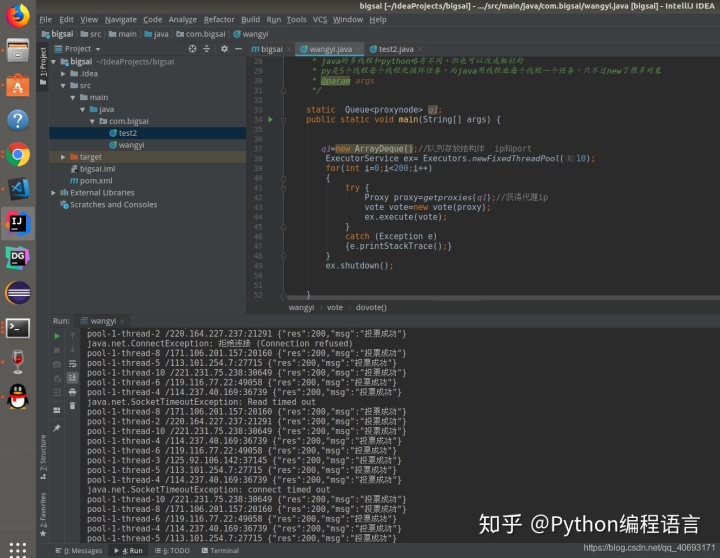Close the wangyi.java editor tab
The image size is (720, 558).
point(358,49)
